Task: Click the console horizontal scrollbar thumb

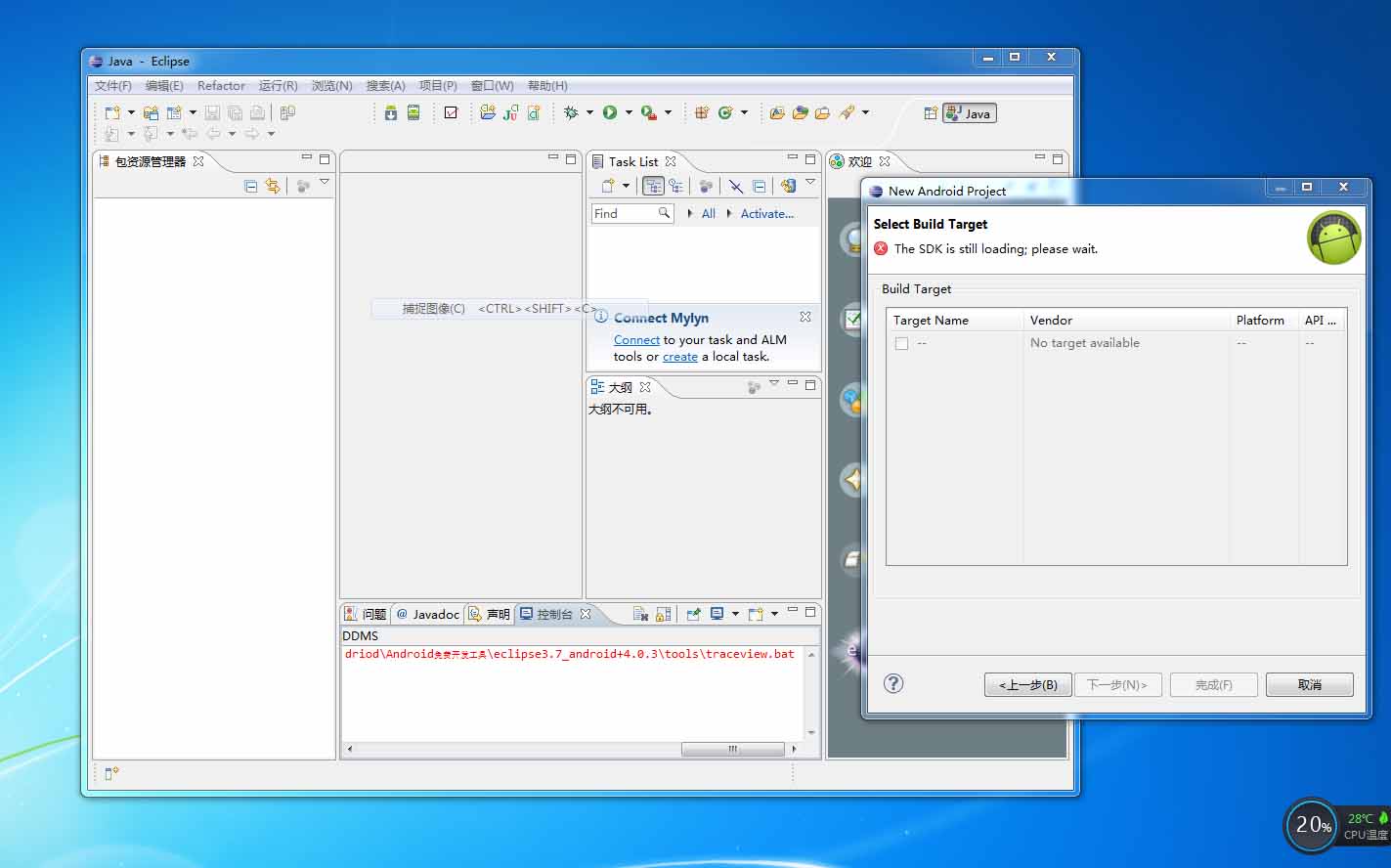Action: coord(732,749)
